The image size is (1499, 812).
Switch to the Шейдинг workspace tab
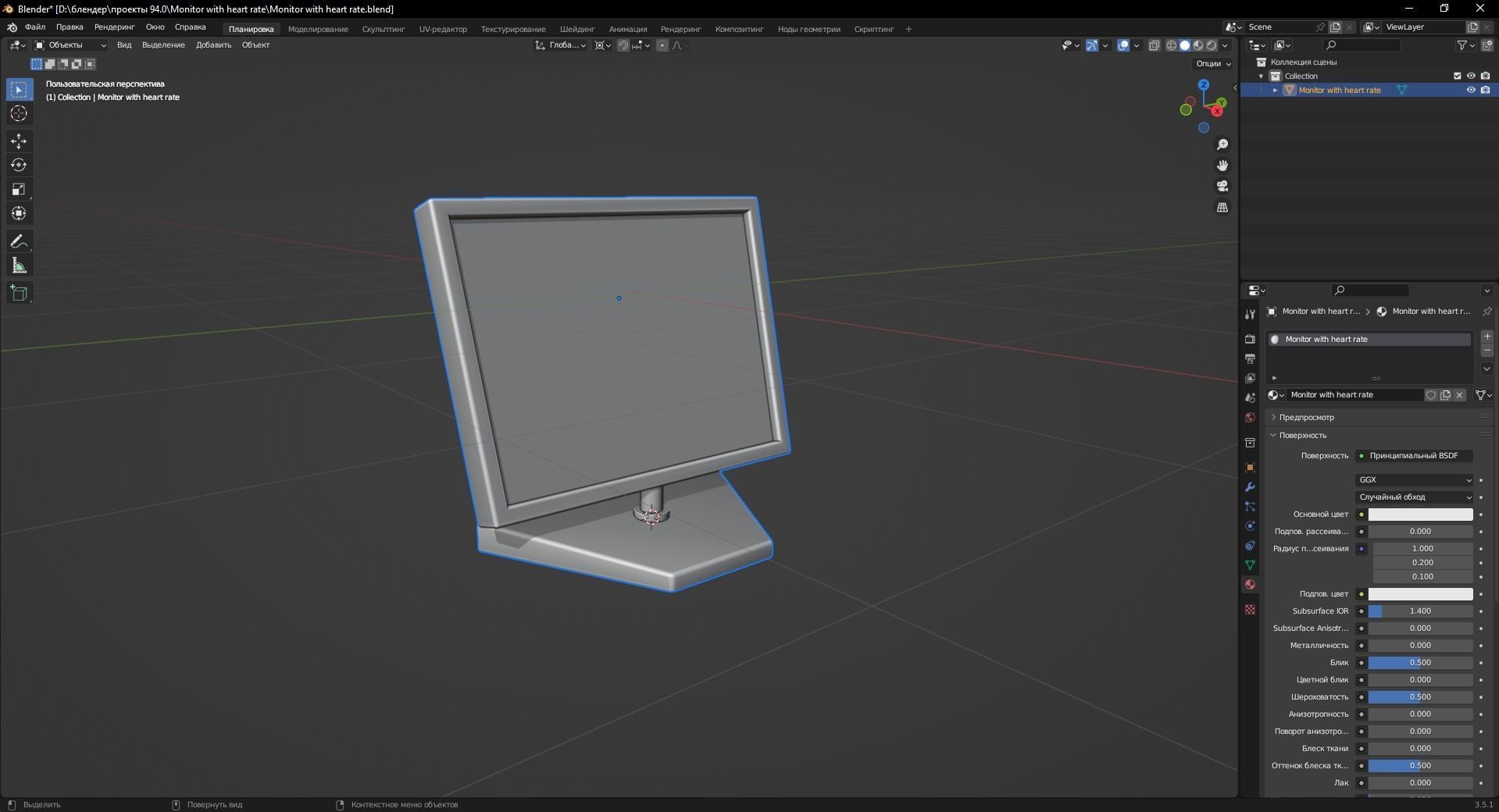pos(577,29)
